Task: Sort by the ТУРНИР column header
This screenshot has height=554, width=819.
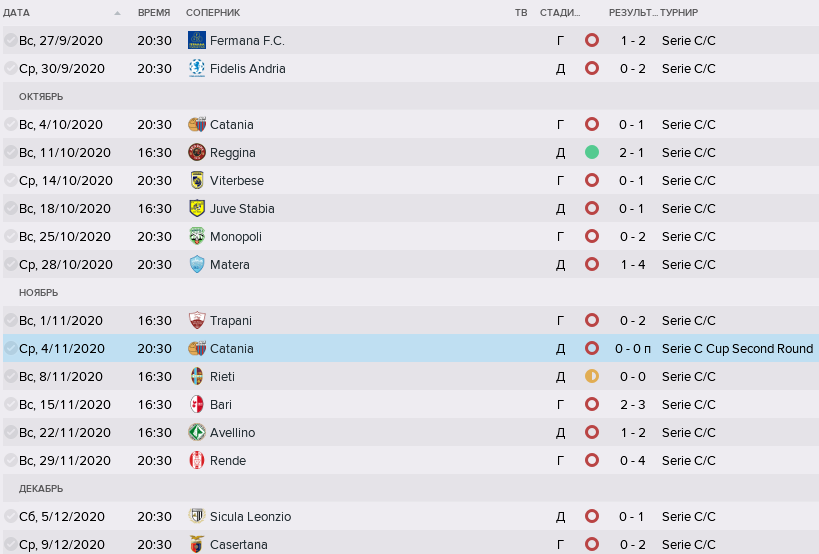Action: click(x=680, y=13)
